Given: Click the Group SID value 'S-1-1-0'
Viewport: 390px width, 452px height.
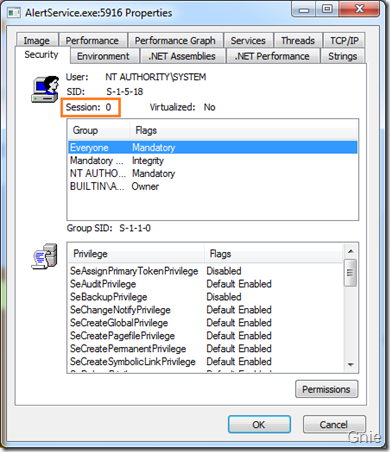Looking at the screenshot, I should (135, 228).
